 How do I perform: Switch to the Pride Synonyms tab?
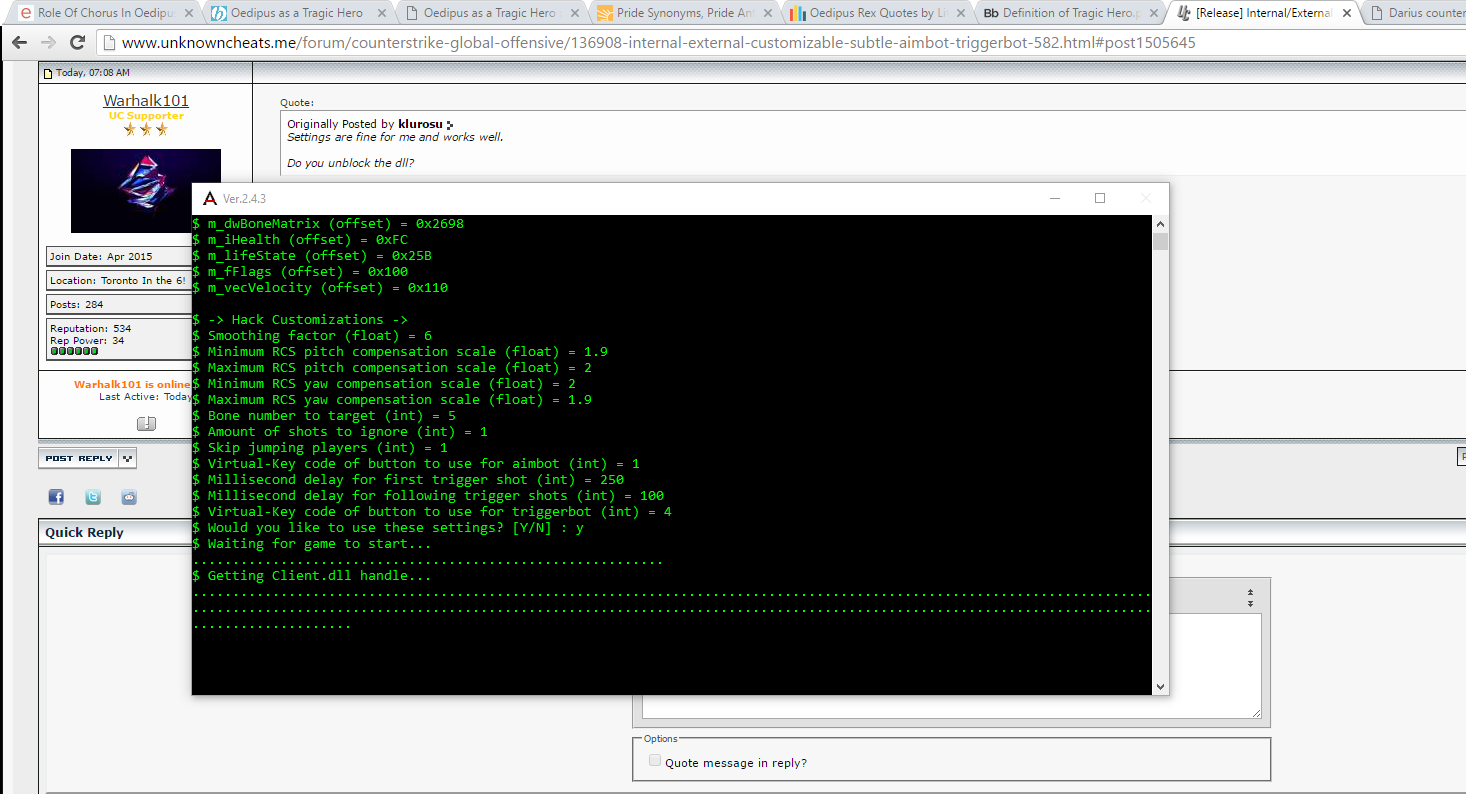coord(683,14)
